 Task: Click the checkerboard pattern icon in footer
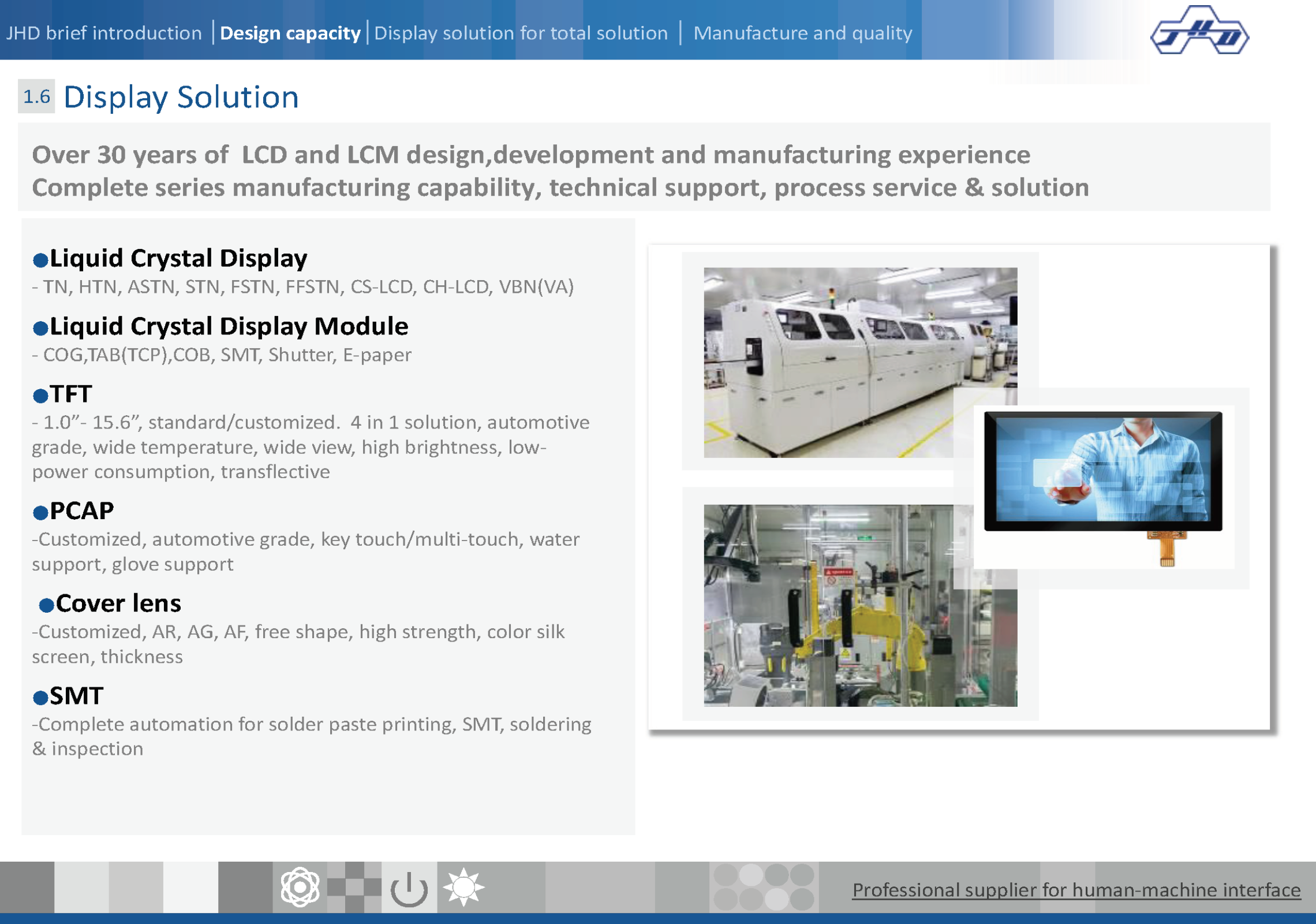pyautogui.click(x=354, y=887)
